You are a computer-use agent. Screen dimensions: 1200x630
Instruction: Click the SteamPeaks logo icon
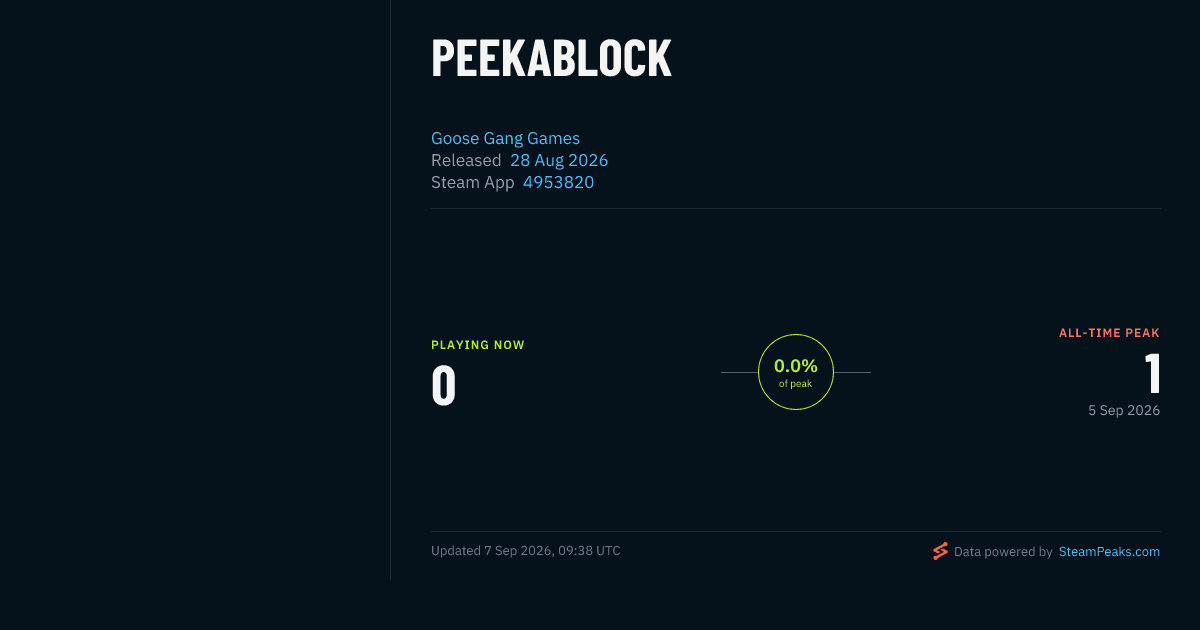coord(940,551)
